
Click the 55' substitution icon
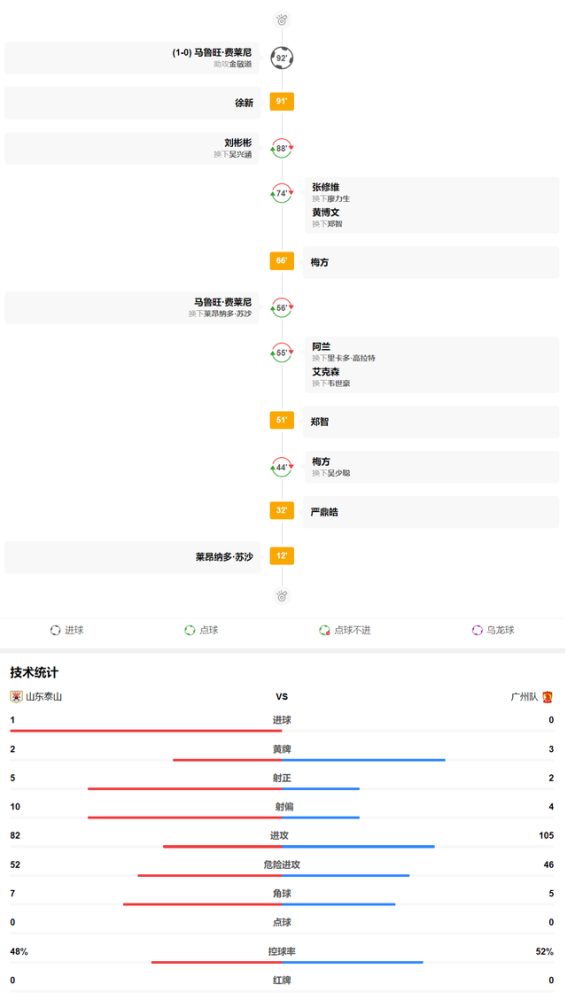282,352
